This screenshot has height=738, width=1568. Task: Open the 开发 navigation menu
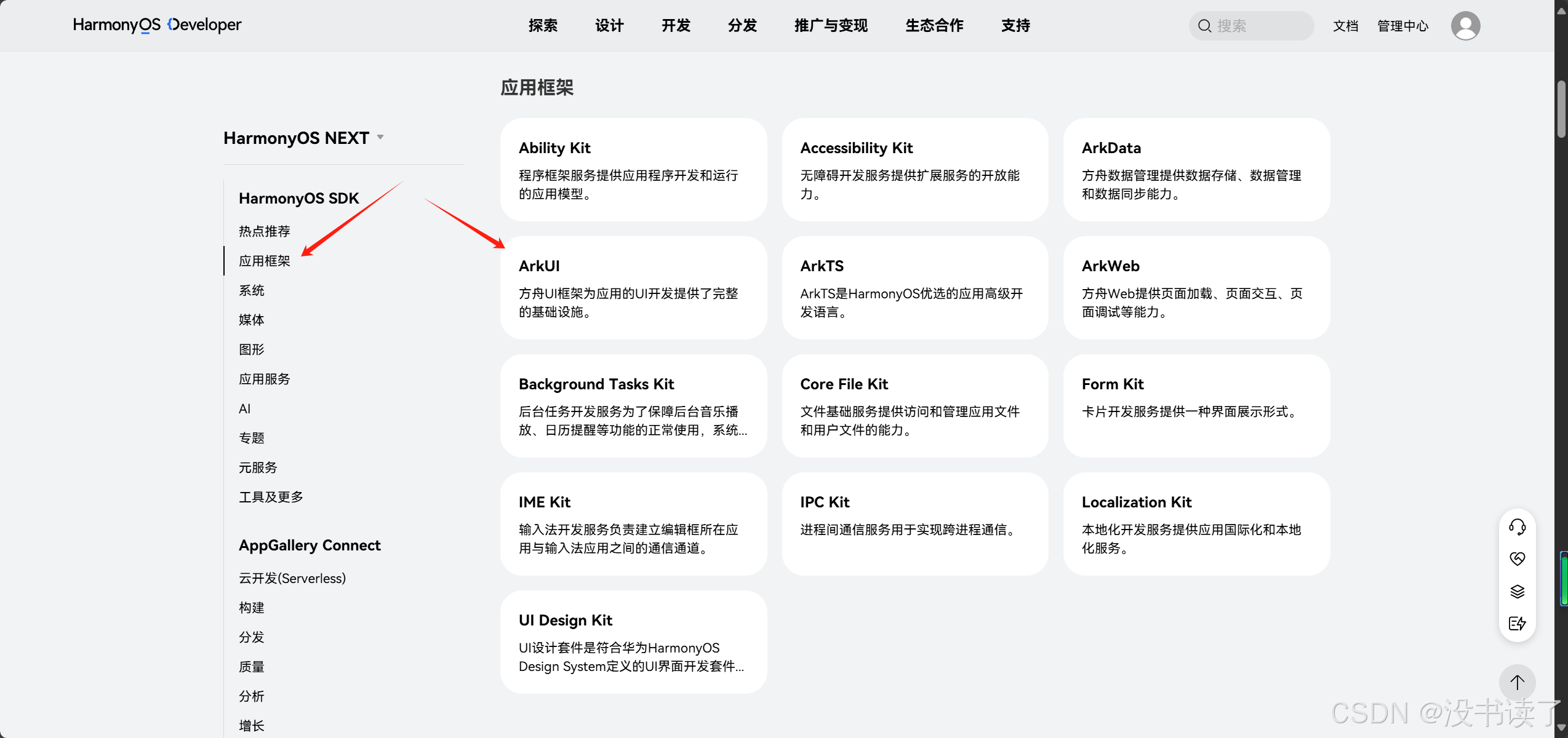676,25
